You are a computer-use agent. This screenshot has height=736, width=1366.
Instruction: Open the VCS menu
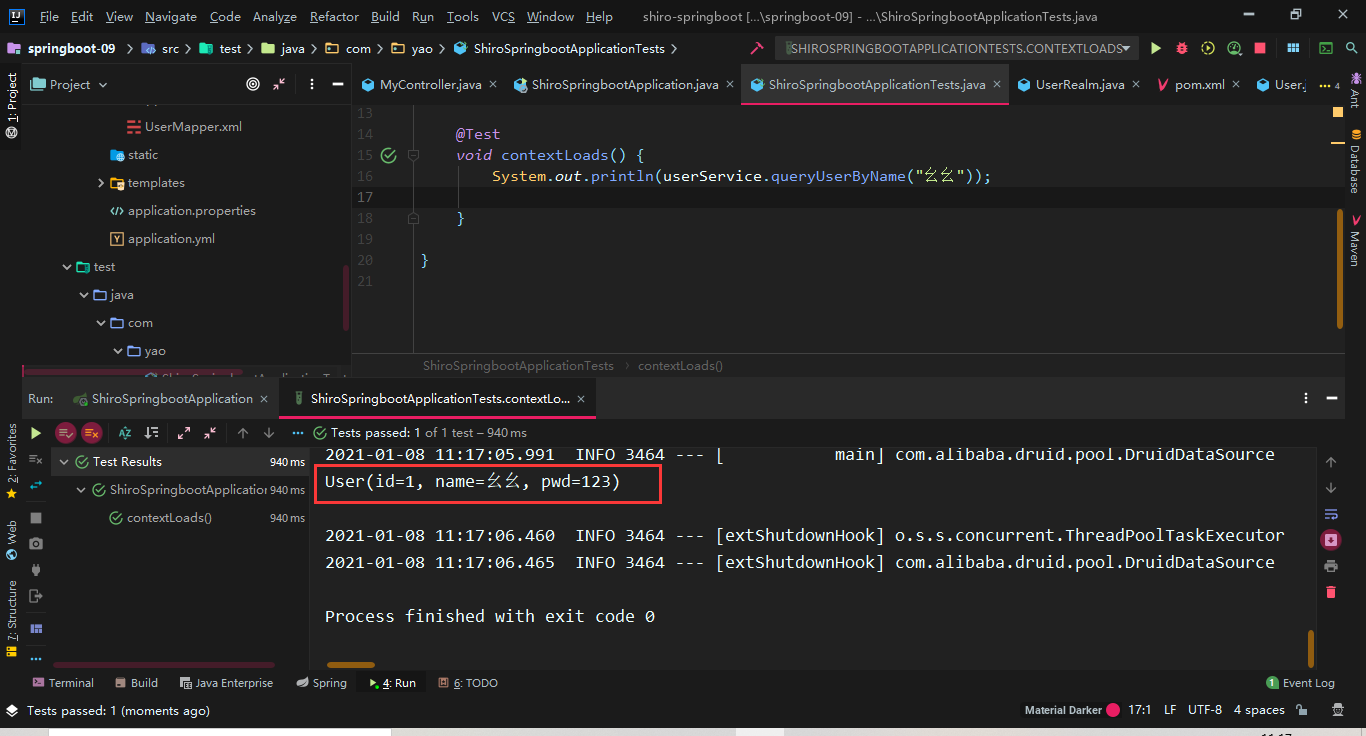504,17
